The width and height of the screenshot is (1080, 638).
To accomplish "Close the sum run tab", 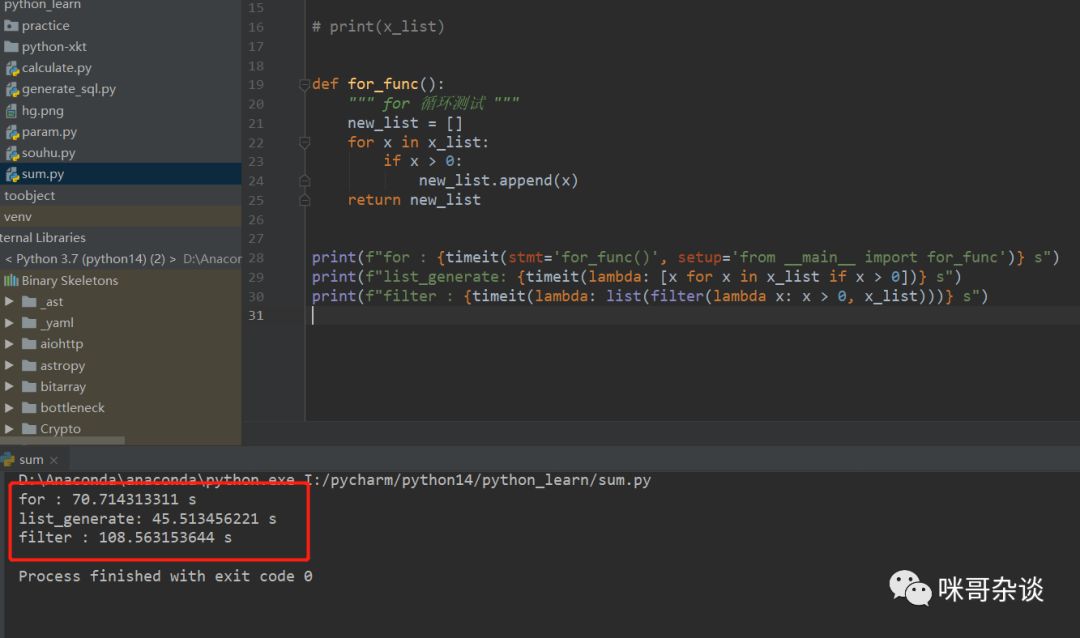I will [x=54, y=460].
